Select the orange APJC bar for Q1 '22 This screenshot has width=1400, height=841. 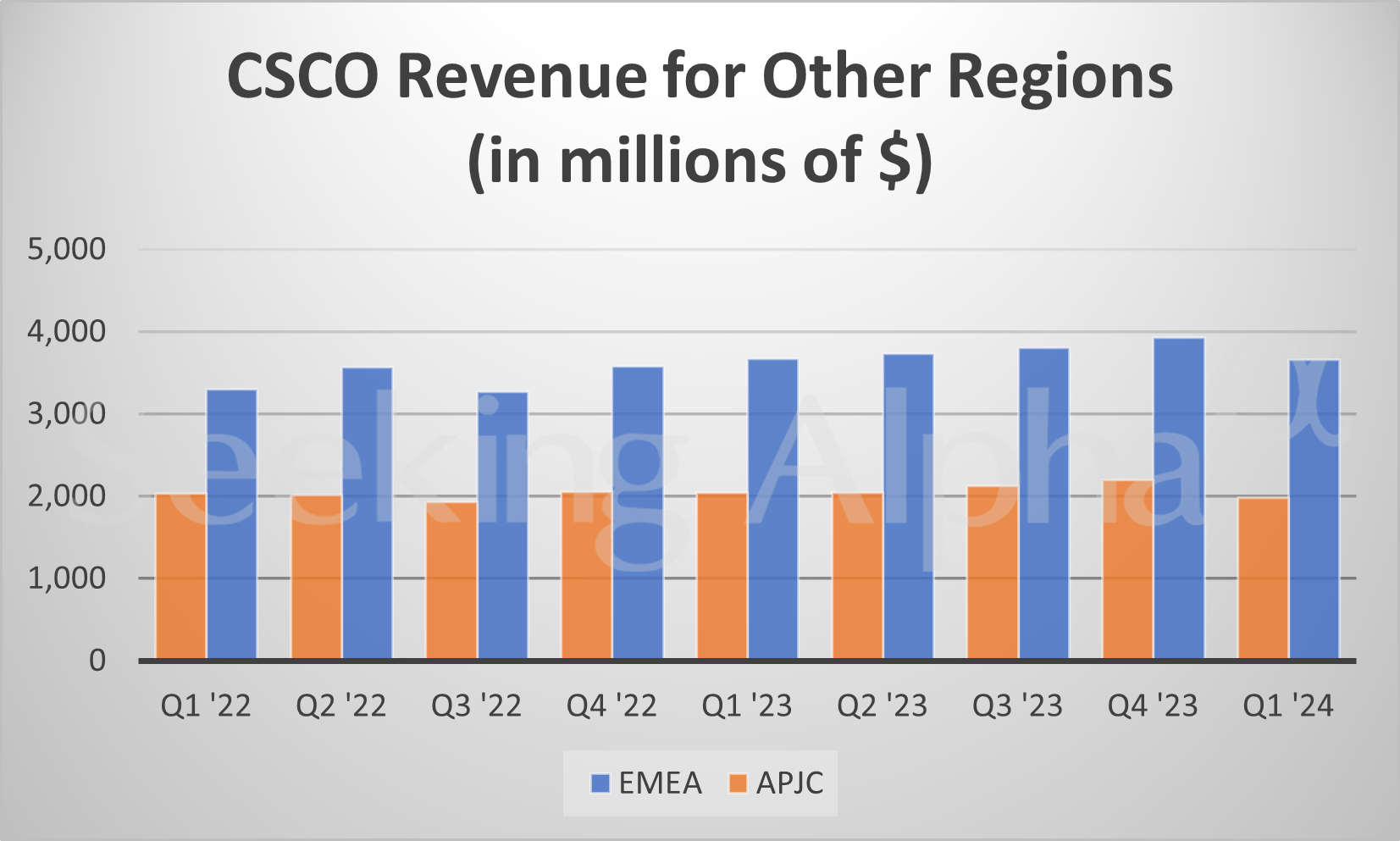point(181,576)
